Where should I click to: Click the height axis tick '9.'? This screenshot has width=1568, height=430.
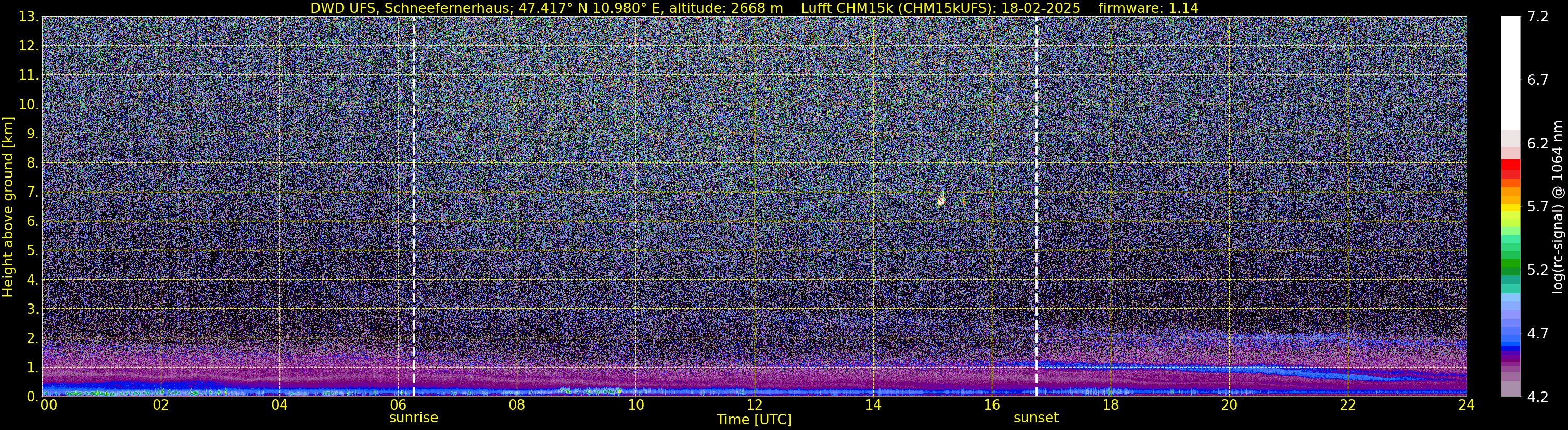point(33,134)
